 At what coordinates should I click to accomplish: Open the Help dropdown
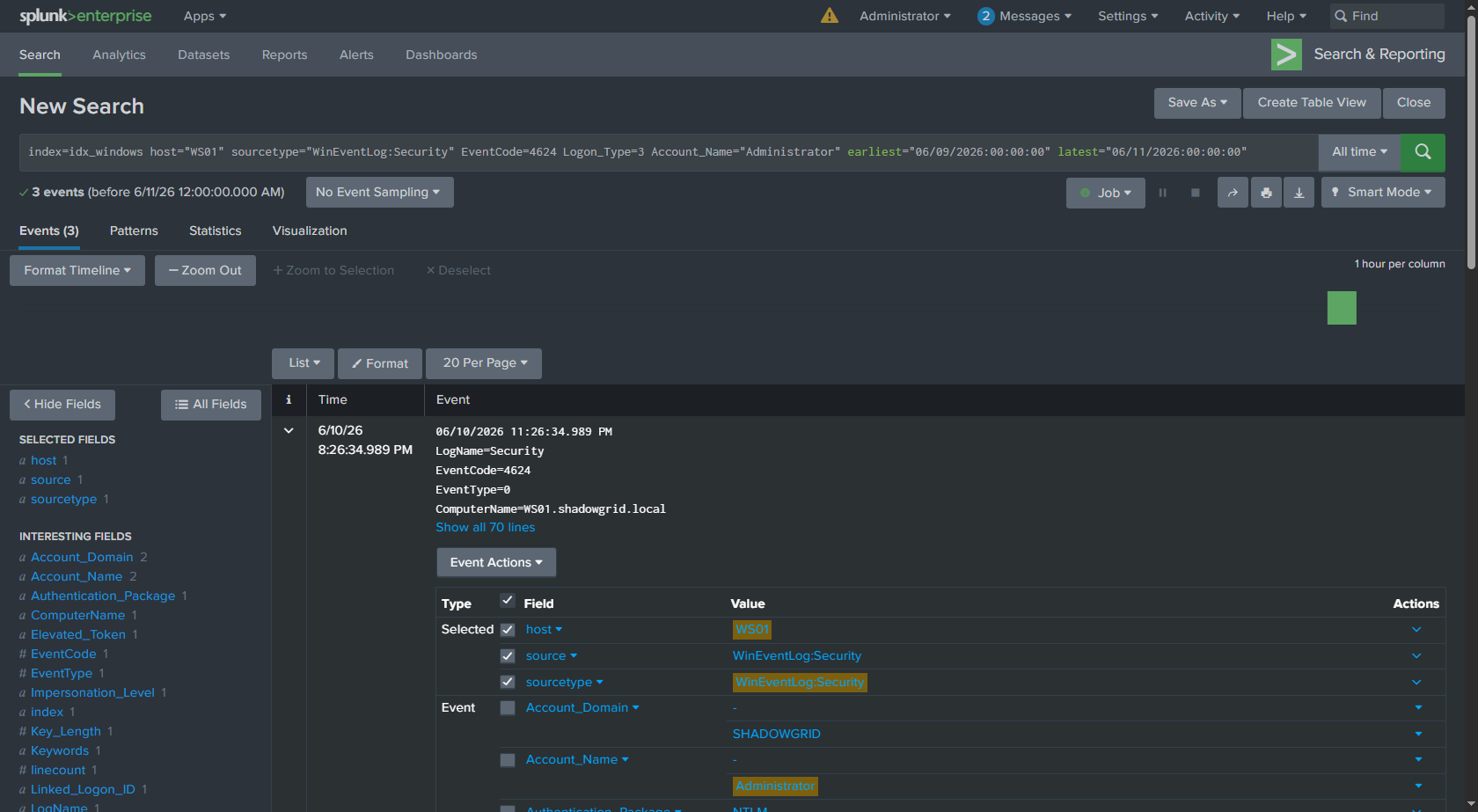pos(1286,16)
